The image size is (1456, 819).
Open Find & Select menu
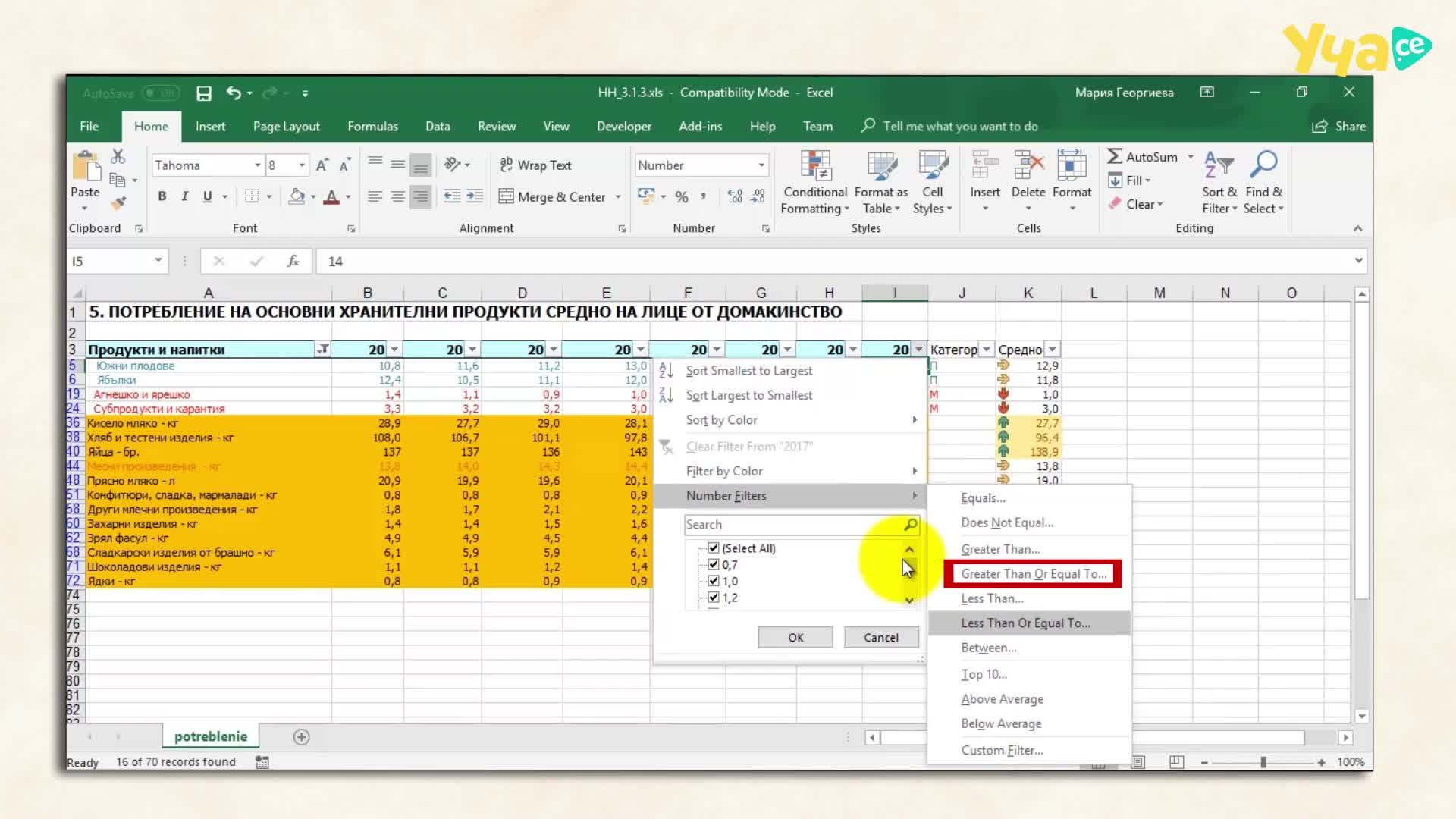pos(1263,183)
